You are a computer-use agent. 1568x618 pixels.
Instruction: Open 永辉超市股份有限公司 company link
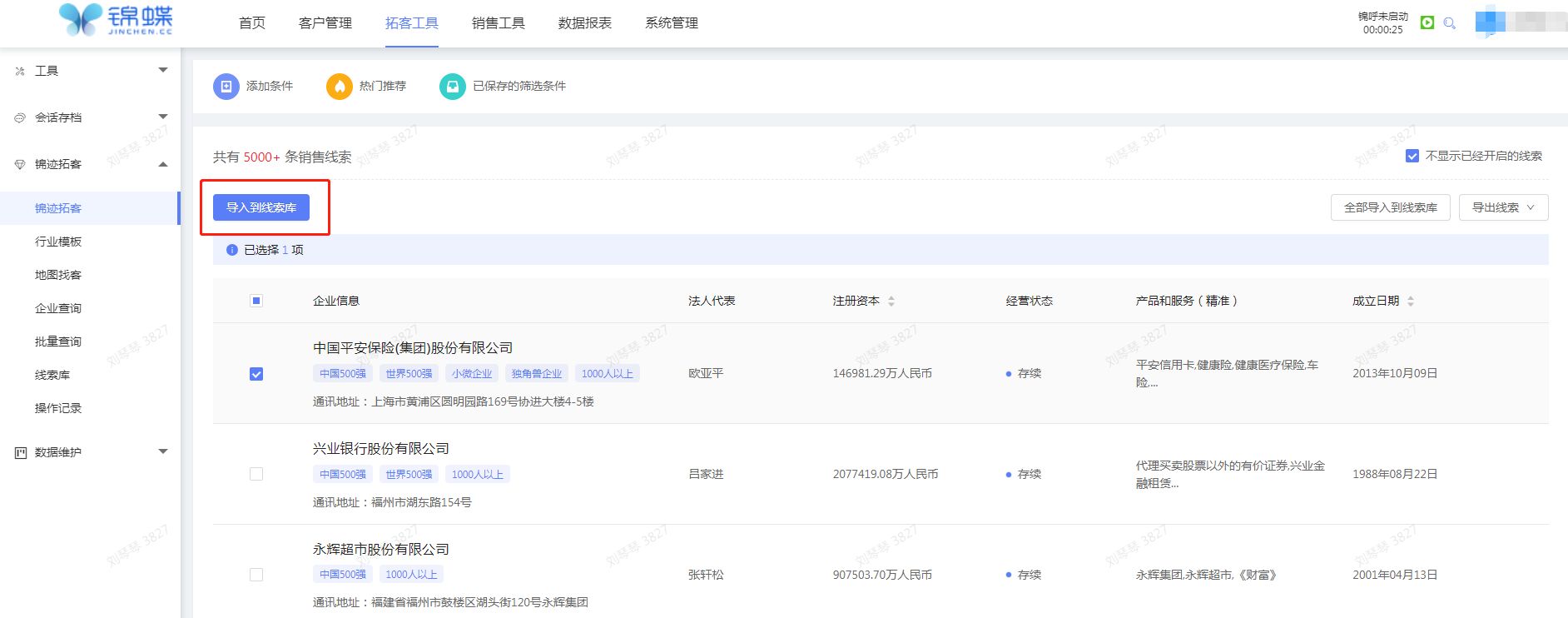[381, 550]
